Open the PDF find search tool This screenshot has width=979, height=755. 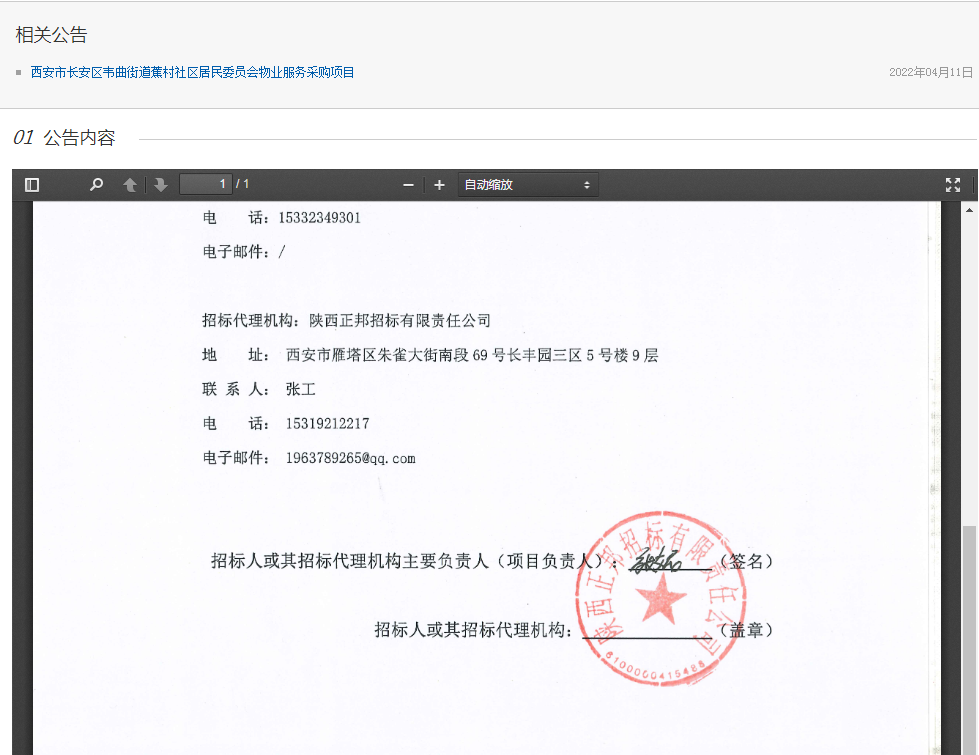(x=96, y=185)
